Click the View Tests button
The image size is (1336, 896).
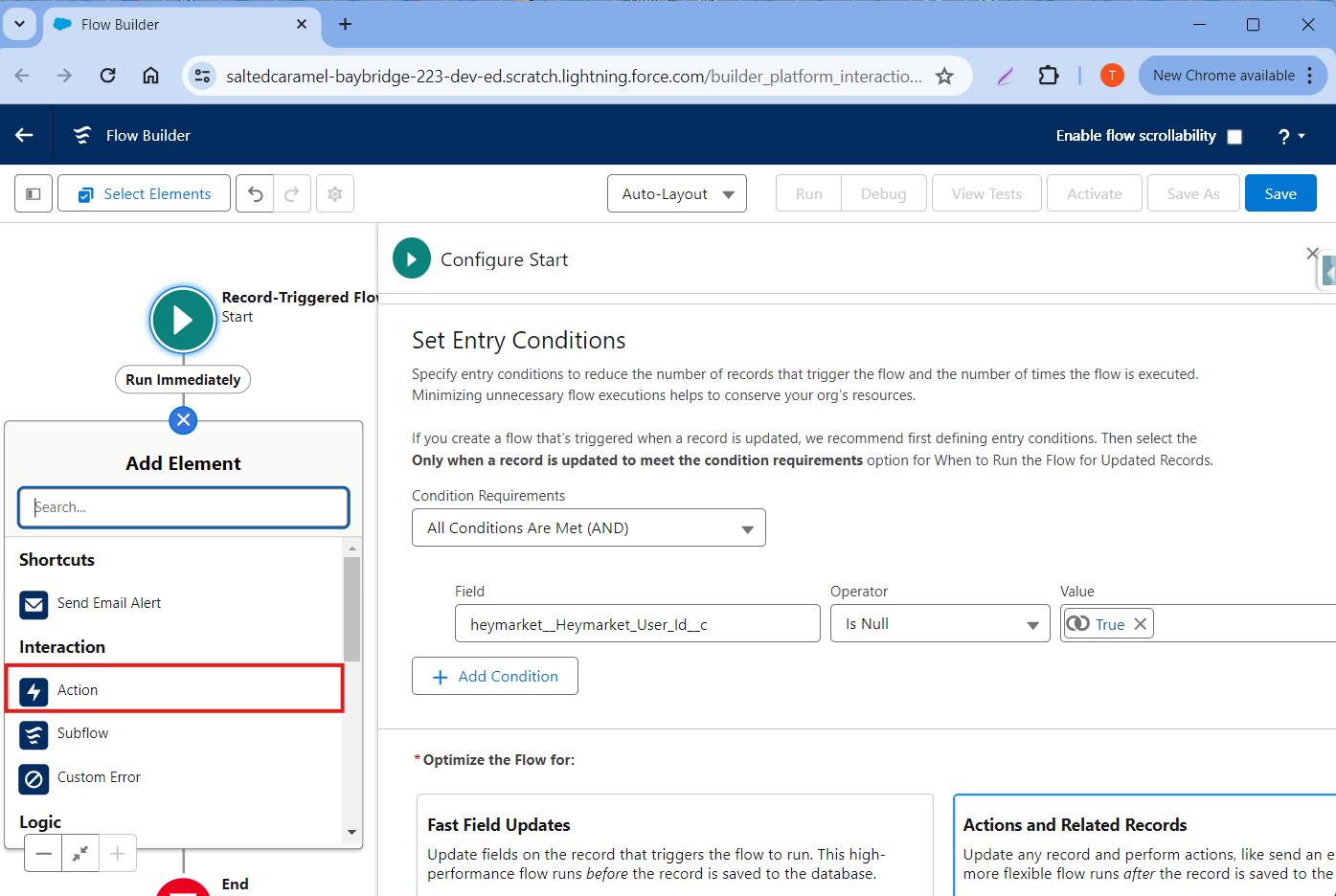(x=986, y=193)
